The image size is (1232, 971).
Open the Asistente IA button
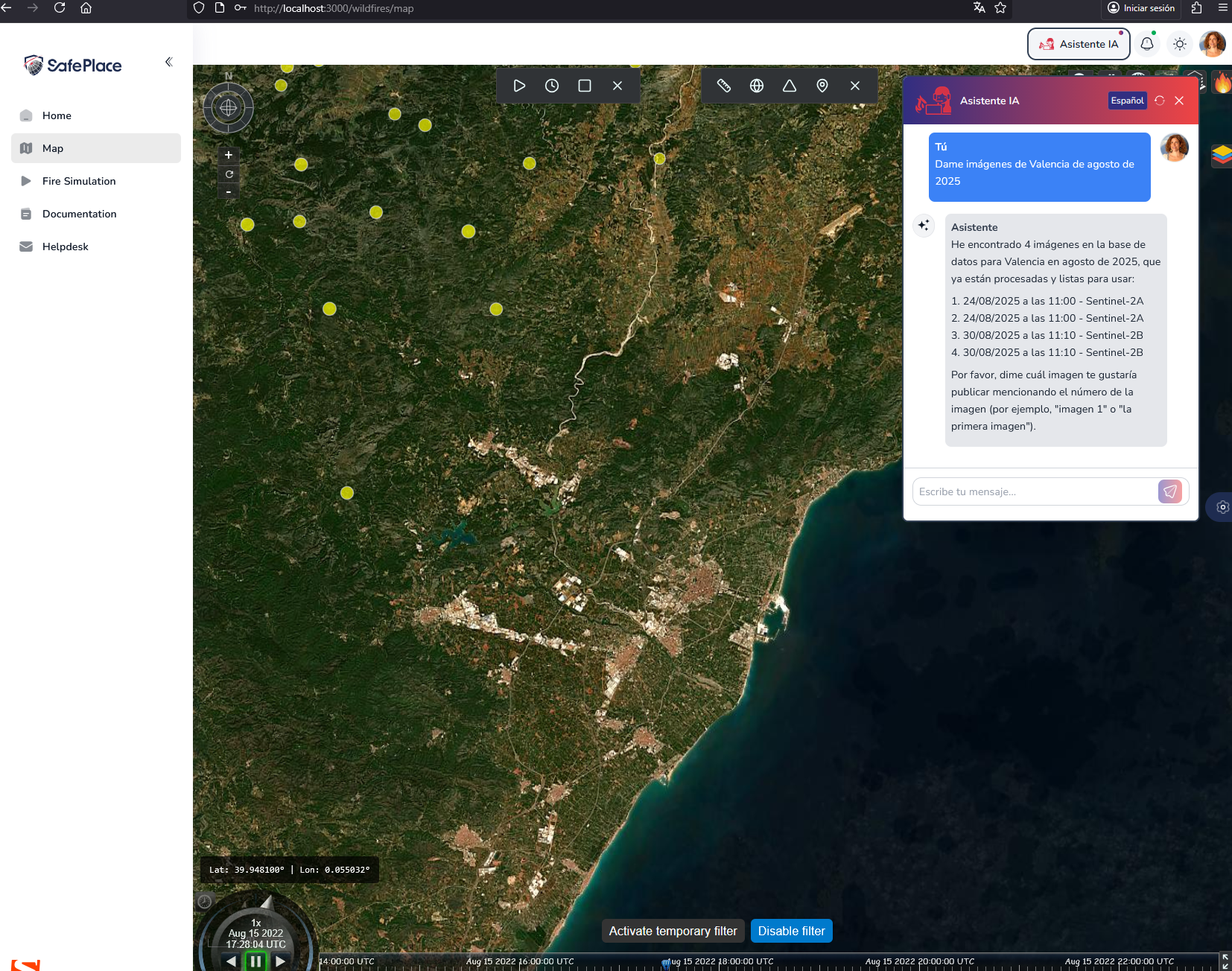coord(1079,44)
